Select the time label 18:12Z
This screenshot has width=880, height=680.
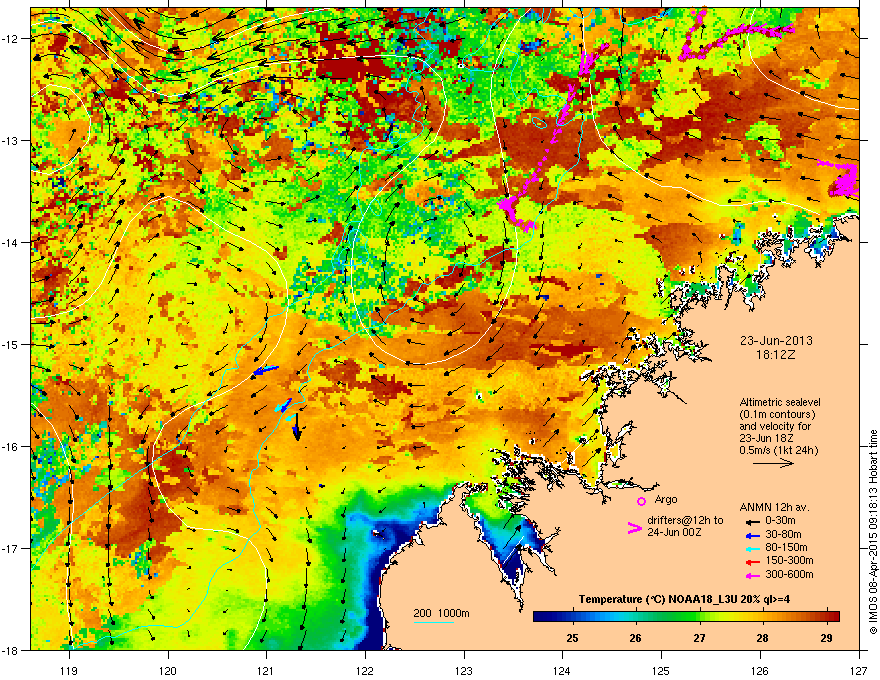[776, 355]
